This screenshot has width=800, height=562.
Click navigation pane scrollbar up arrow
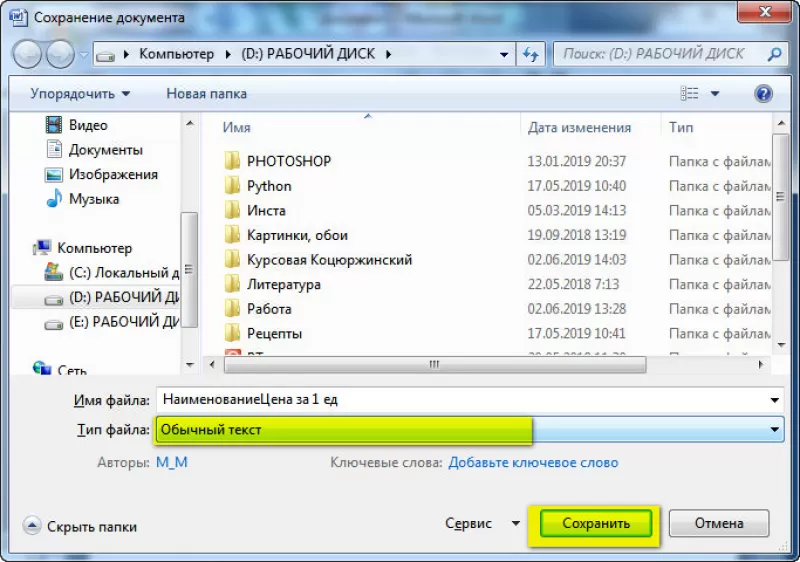point(190,123)
